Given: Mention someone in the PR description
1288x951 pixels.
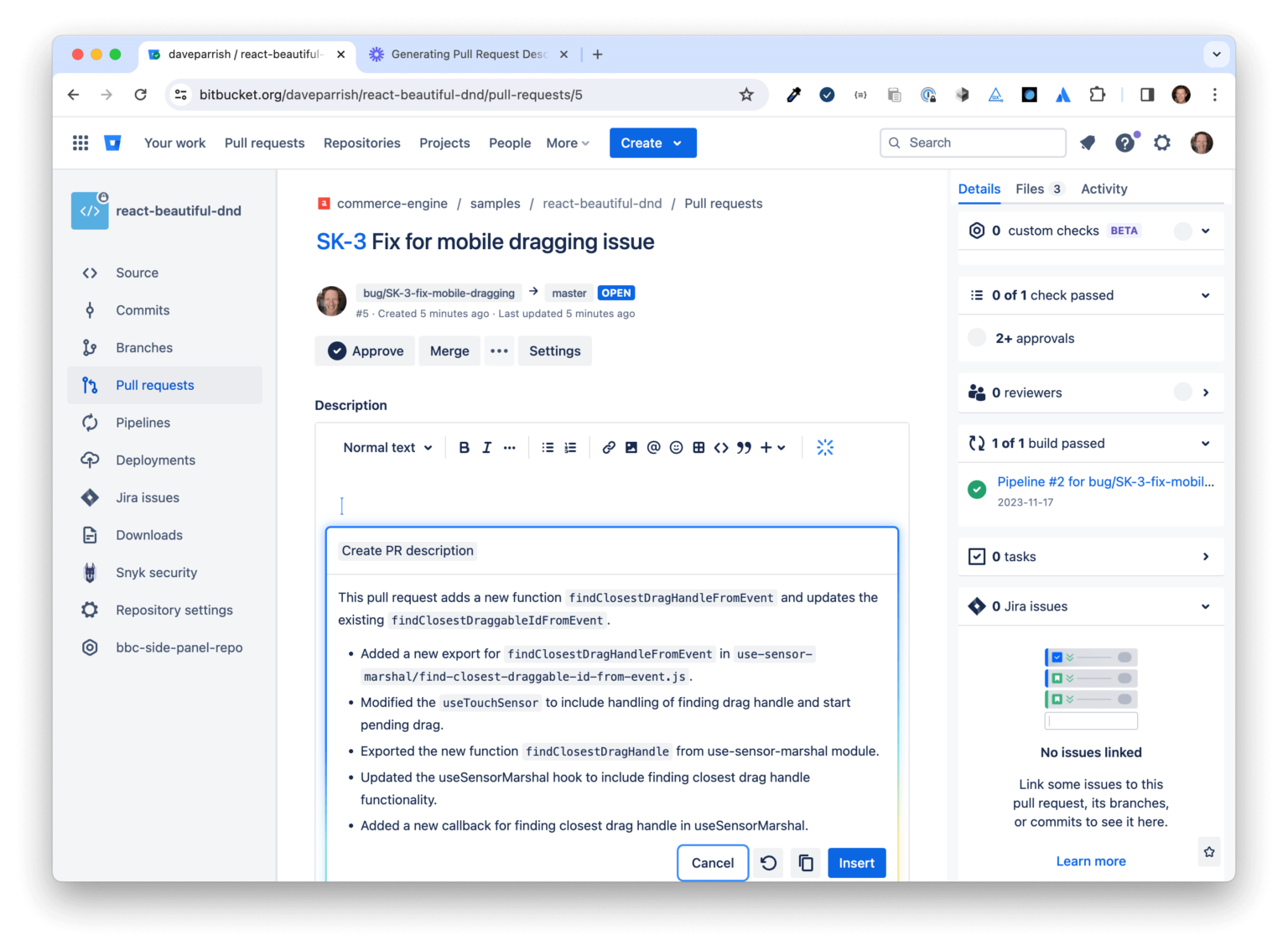Looking at the screenshot, I should click(653, 447).
